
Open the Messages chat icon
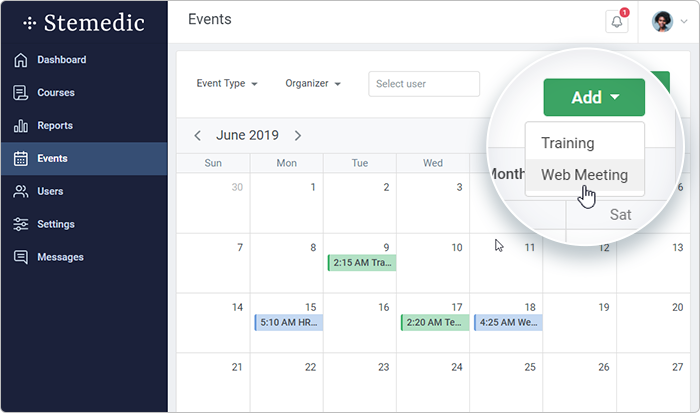pyautogui.click(x=21, y=257)
